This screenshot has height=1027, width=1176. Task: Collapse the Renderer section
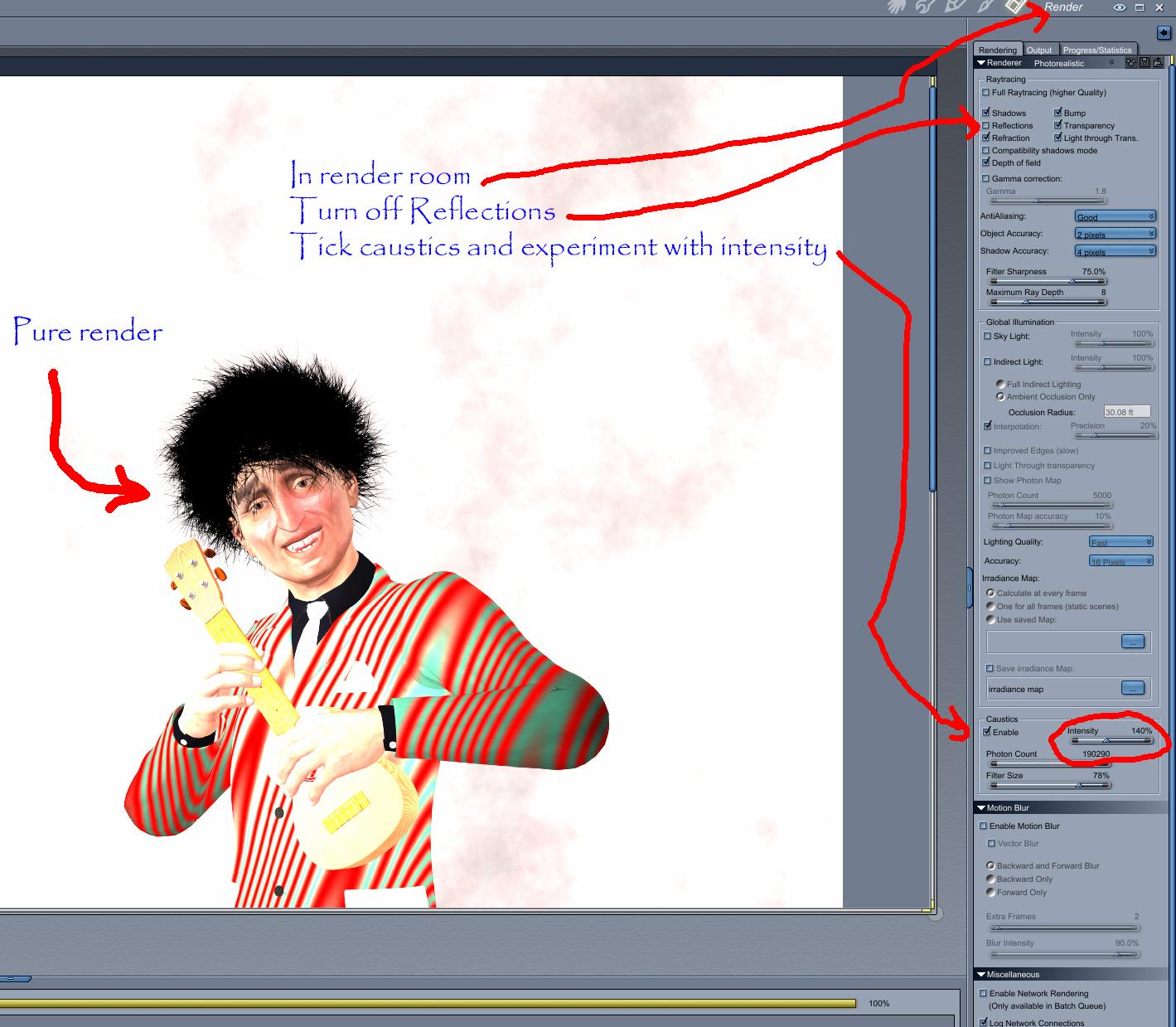(981, 63)
